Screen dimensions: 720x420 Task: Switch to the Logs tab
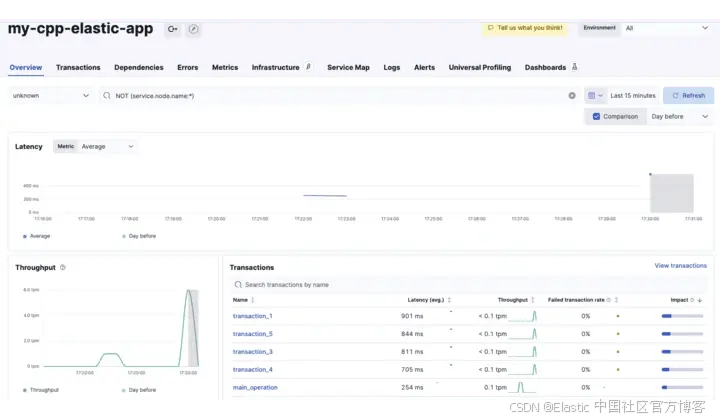click(392, 67)
